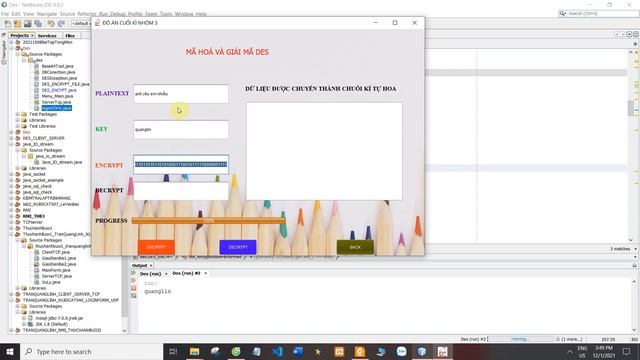Screen dimensions: 640x360
Task: Open the notification center icon
Action: (627, 351)
